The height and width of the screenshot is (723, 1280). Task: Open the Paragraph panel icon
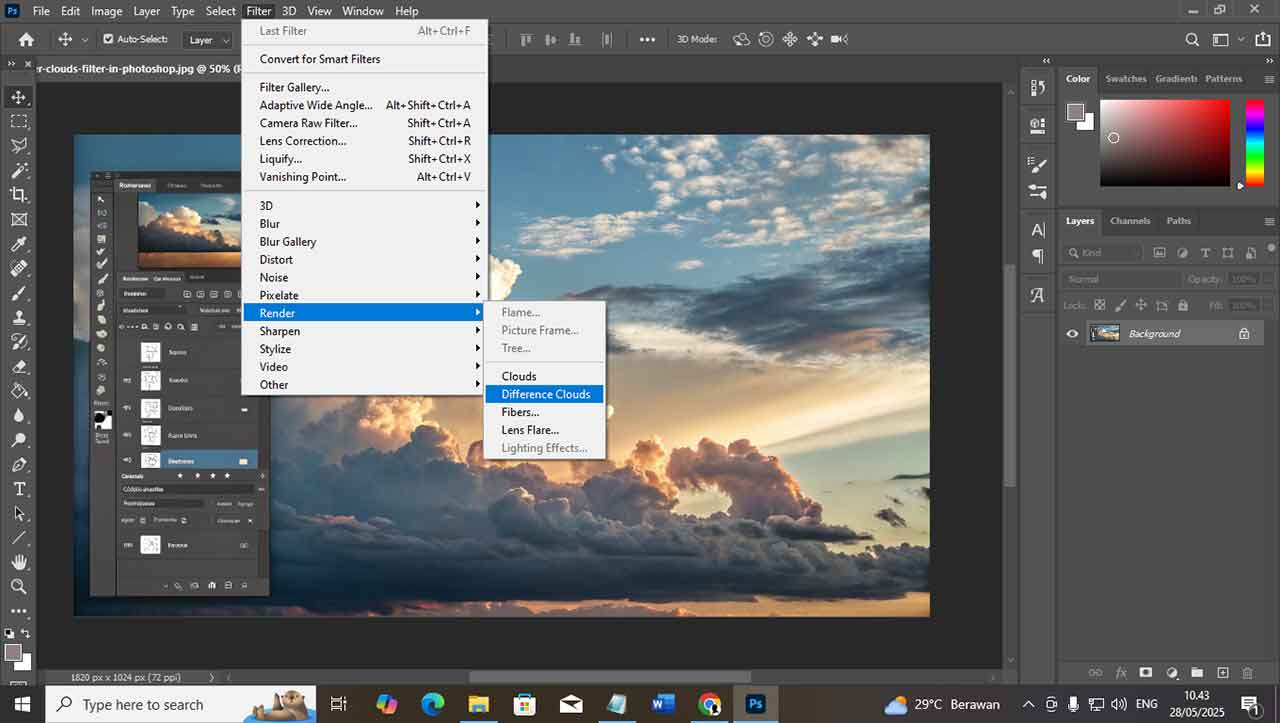(x=1037, y=256)
